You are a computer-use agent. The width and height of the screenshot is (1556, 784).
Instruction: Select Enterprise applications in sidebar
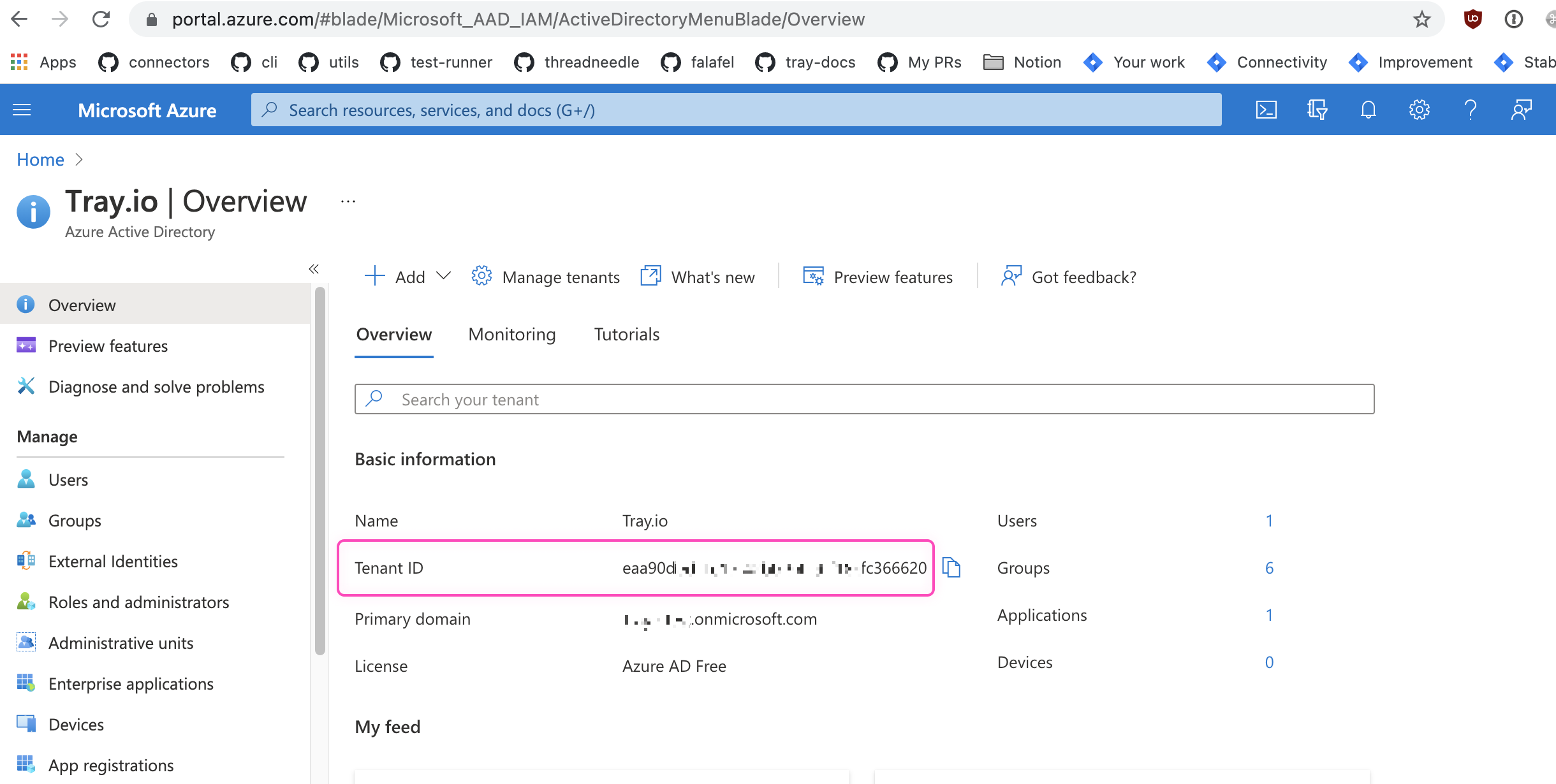(x=131, y=683)
